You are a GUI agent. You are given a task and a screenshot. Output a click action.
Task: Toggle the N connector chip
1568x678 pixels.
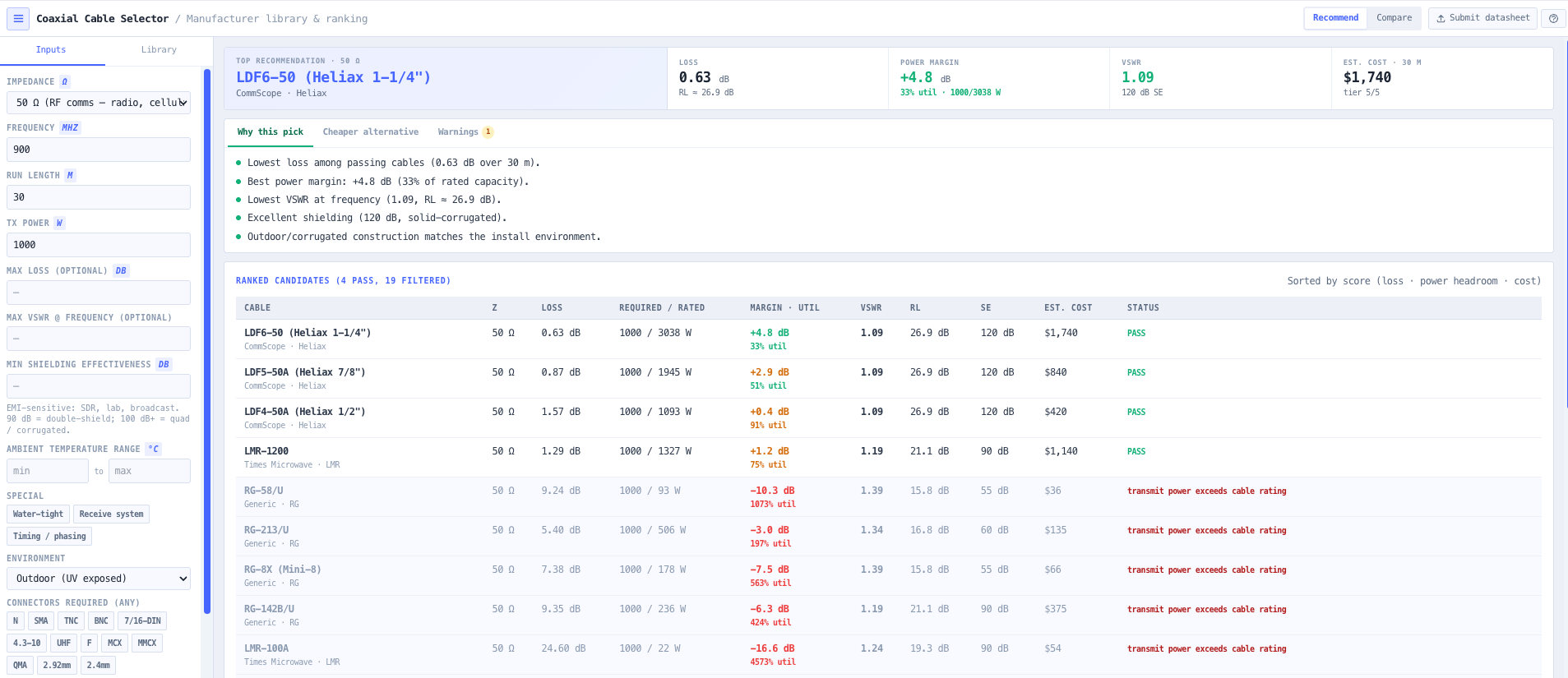tap(16, 621)
